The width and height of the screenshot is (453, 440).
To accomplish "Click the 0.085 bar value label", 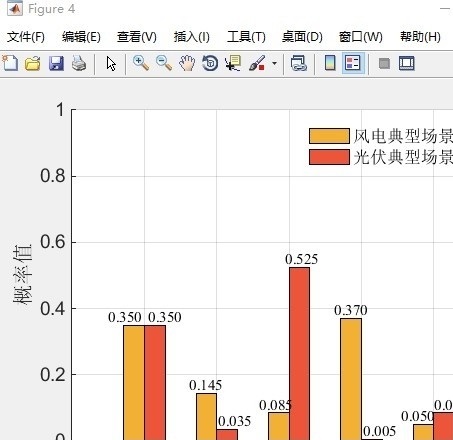I will pyautogui.click(x=275, y=405).
